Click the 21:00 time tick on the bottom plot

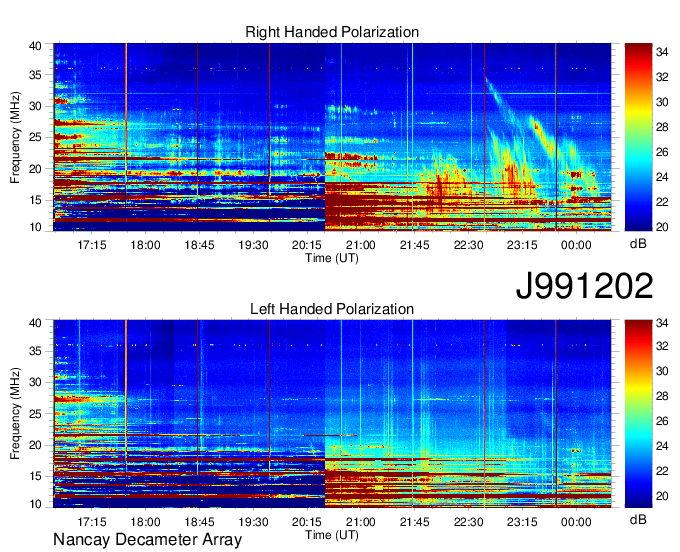click(360, 522)
